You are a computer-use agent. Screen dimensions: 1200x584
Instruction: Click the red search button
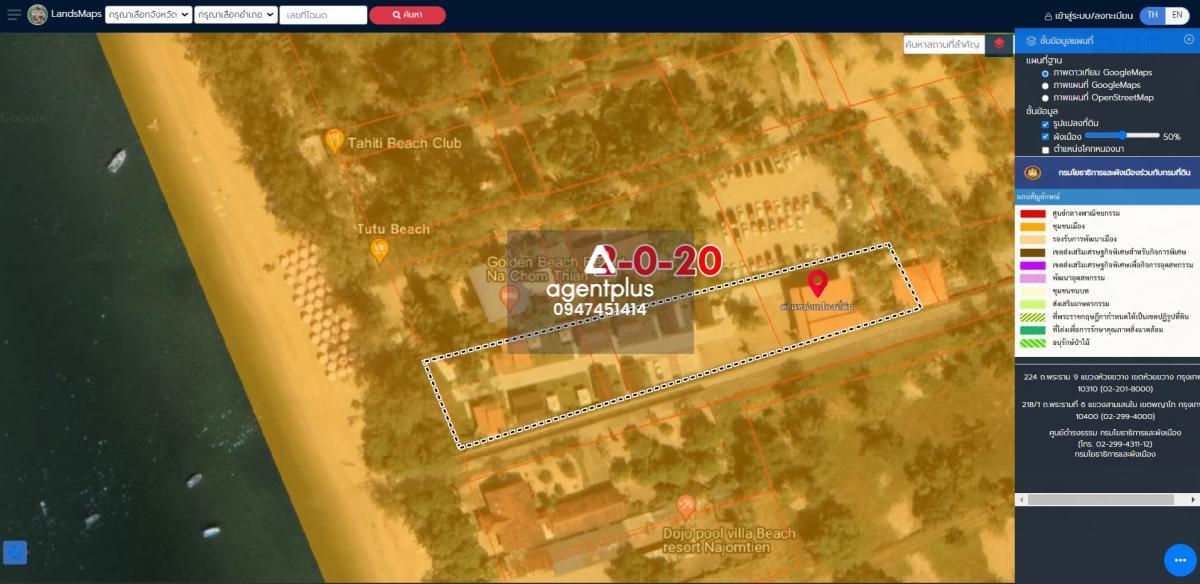tap(407, 15)
